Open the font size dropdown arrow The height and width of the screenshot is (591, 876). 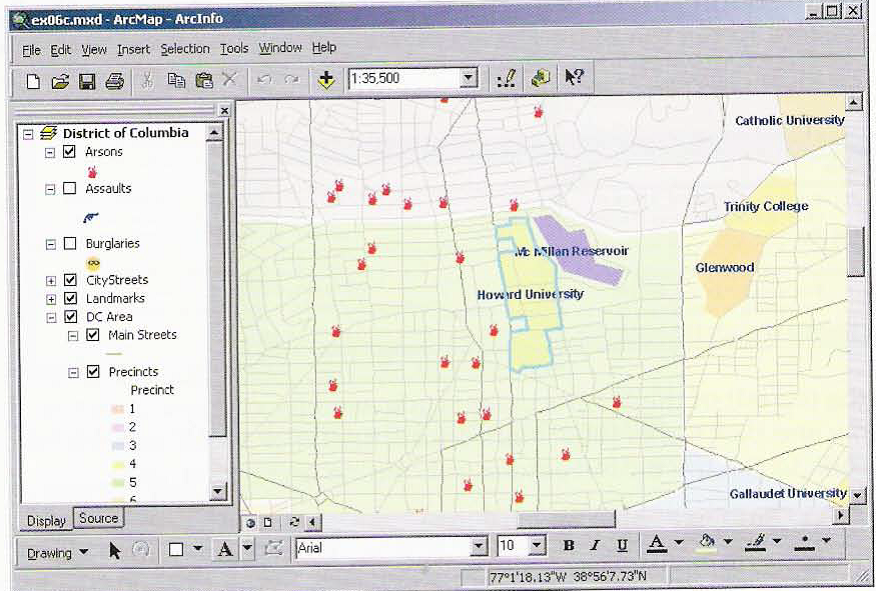tap(537, 545)
